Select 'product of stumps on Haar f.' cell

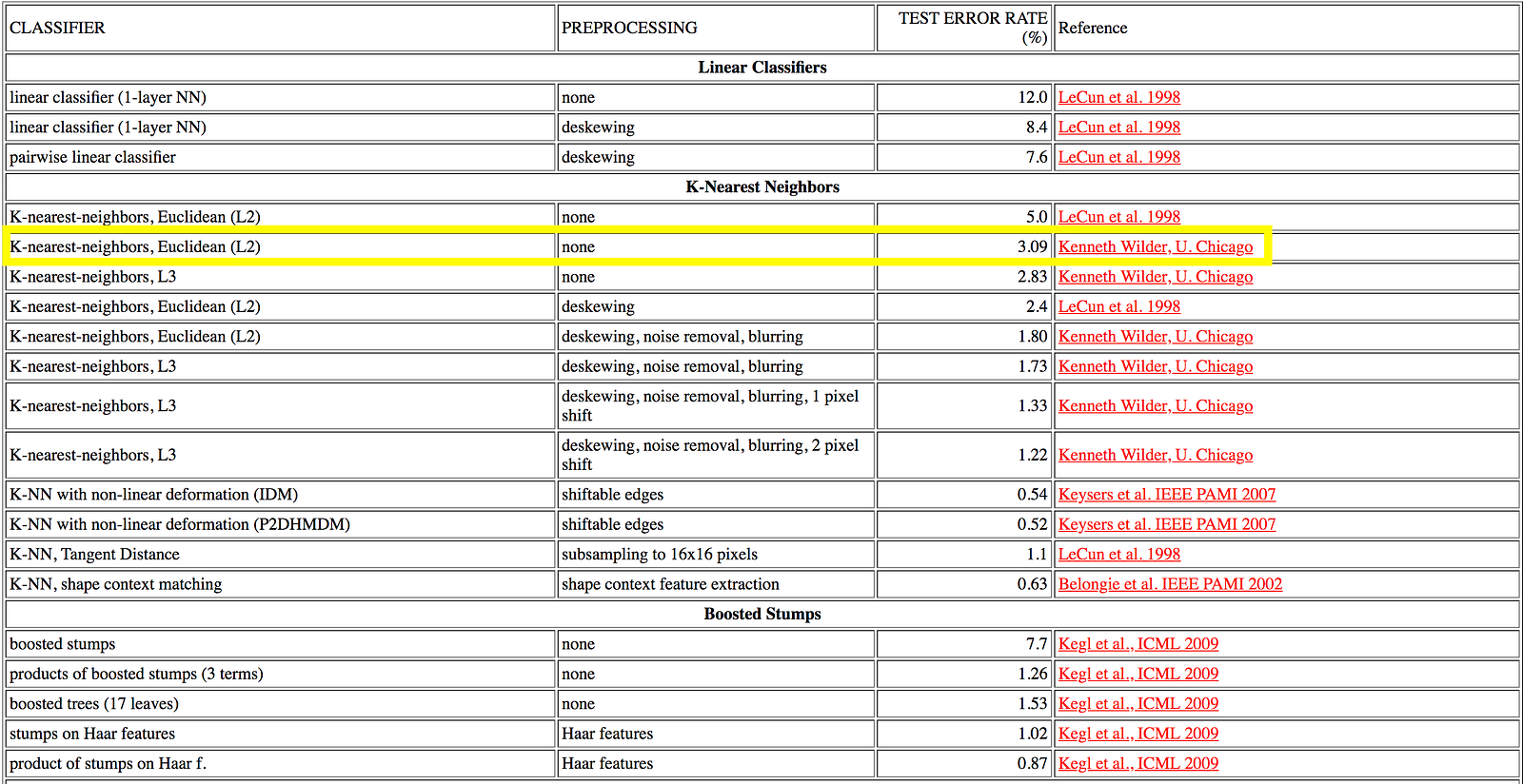281,763
